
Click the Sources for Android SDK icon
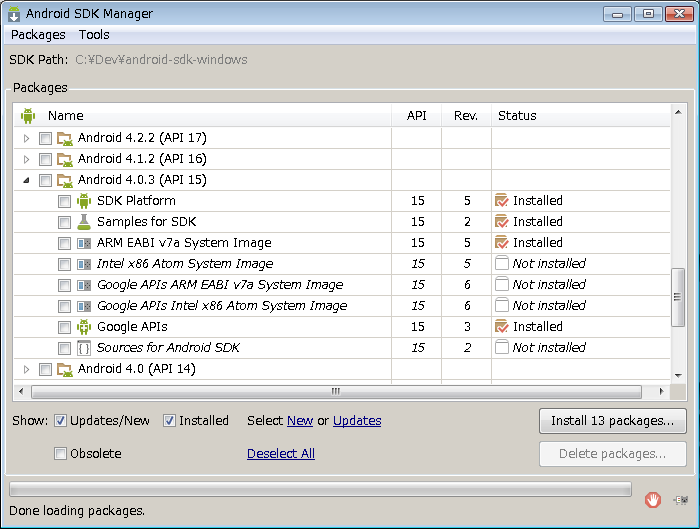click(84, 348)
